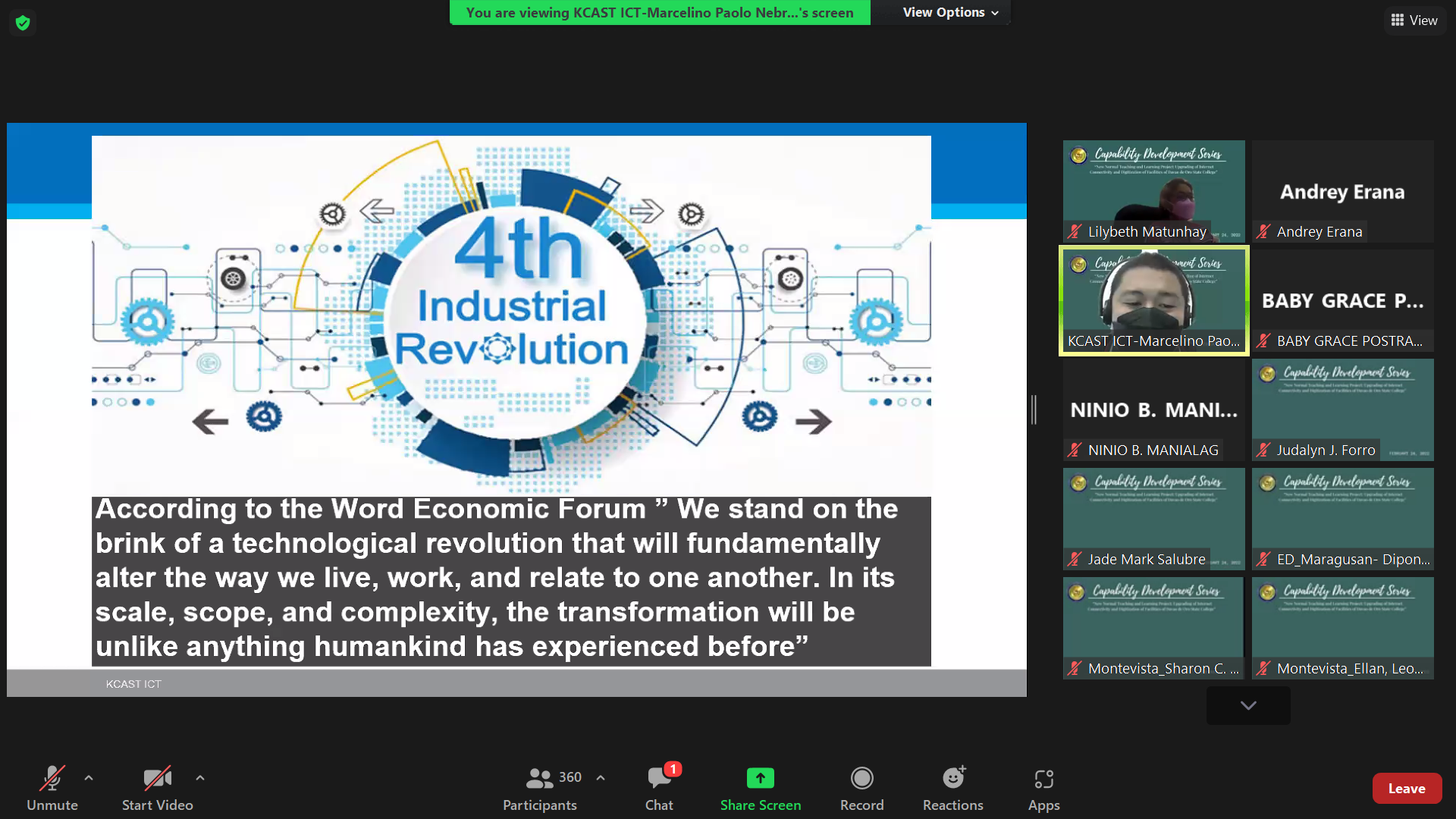The height and width of the screenshot is (819, 1456).
Task: Expand audio settings arrow beside Unmute
Action: 89,778
